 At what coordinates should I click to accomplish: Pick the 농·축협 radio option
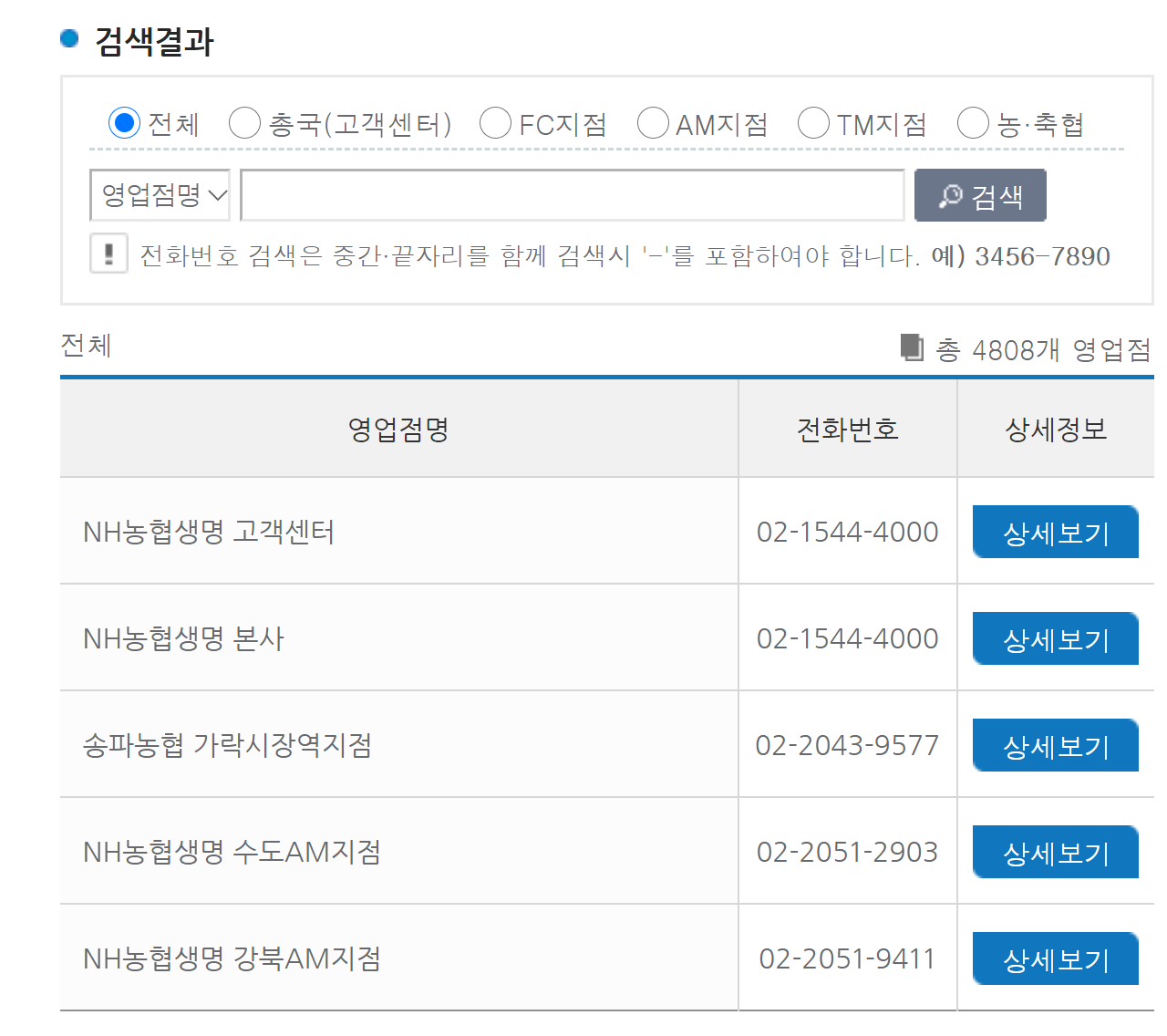click(973, 122)
